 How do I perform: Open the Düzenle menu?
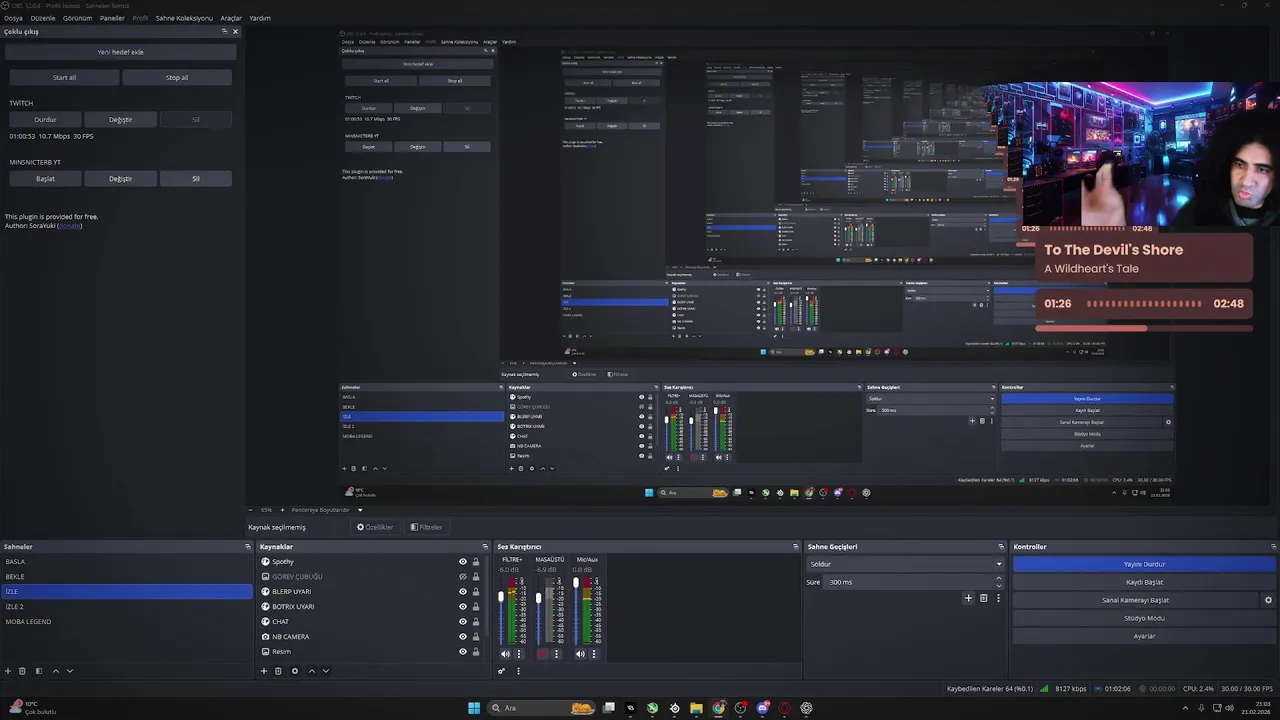click(43, 18)
